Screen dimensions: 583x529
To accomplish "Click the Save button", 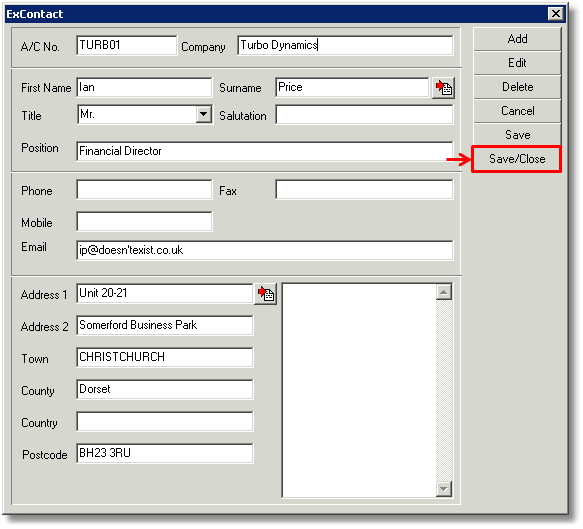I will 517,135.
